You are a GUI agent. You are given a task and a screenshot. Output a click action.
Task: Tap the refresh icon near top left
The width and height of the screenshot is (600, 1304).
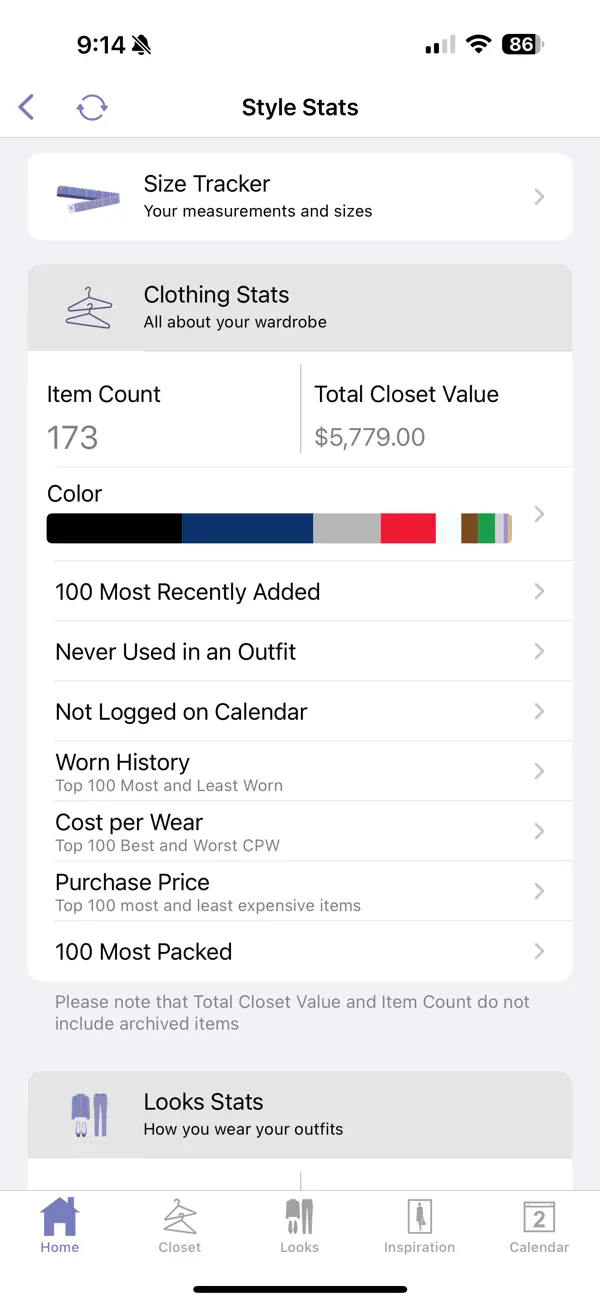92,107
